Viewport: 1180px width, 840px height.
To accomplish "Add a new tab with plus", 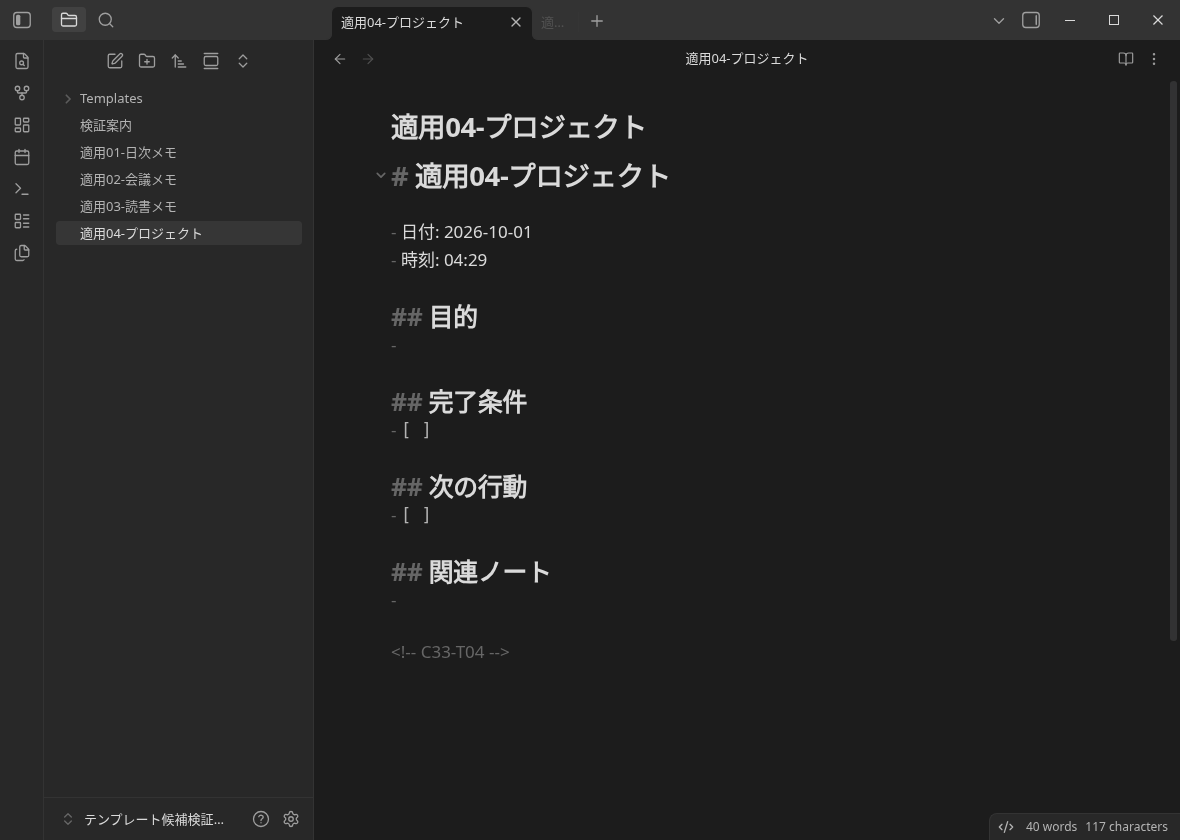I will [597, 21].
